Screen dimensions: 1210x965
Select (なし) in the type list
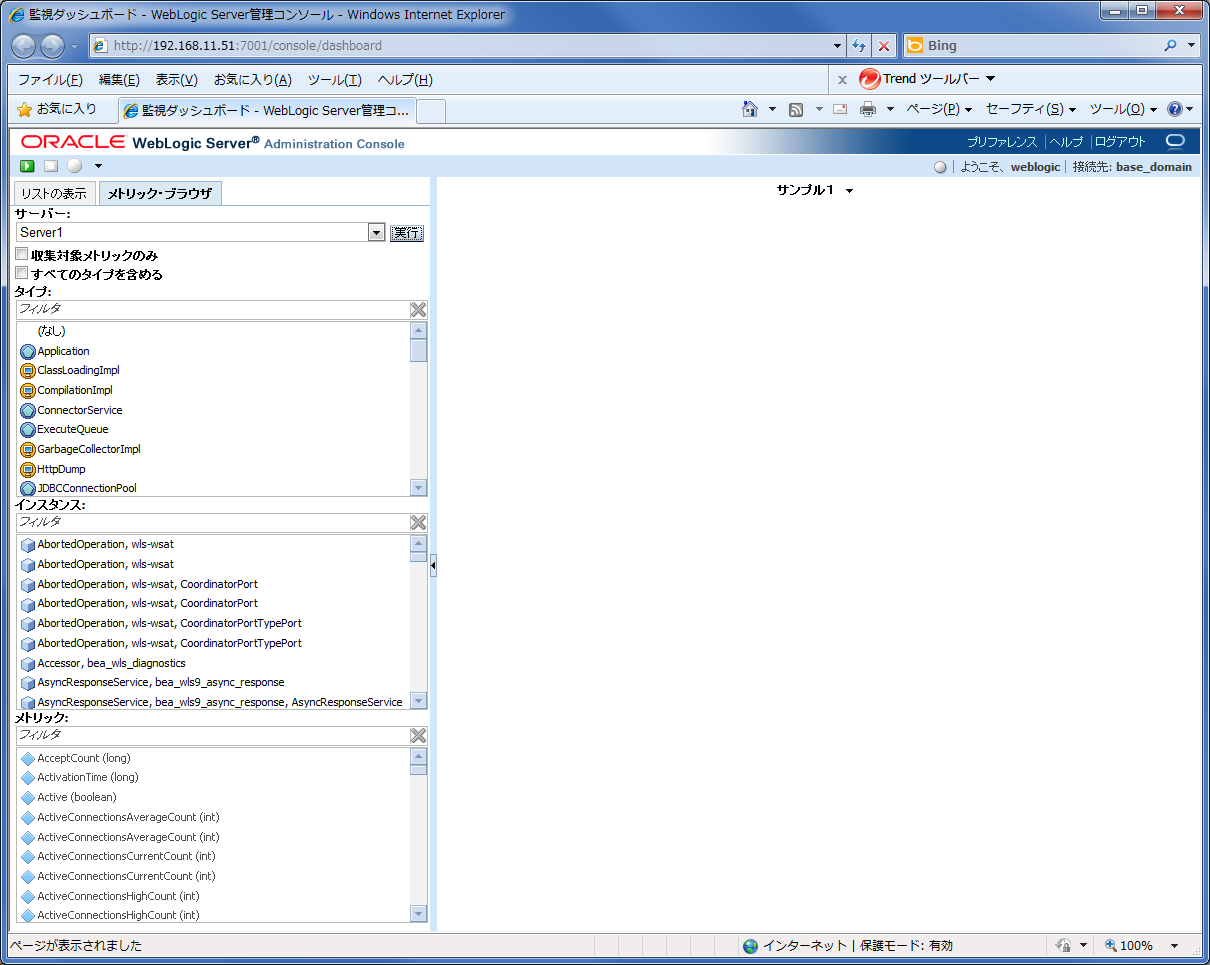pyautogui.click(x=51, y=331)
